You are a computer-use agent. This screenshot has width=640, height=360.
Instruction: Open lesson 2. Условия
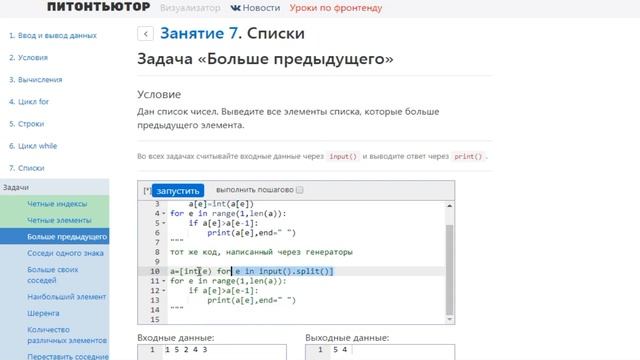[28, 58]
